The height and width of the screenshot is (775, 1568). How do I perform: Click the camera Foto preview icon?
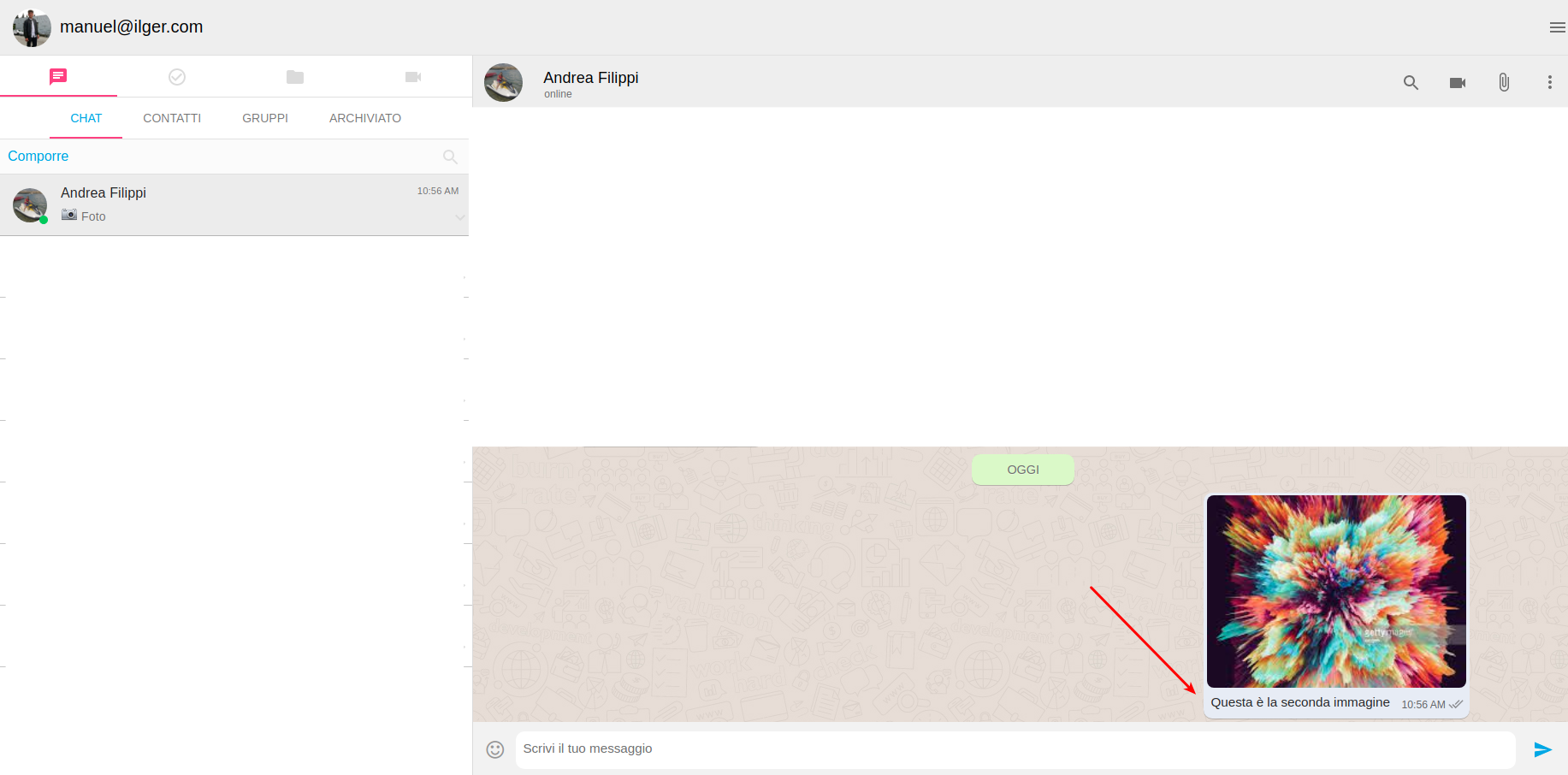(69, 215)
